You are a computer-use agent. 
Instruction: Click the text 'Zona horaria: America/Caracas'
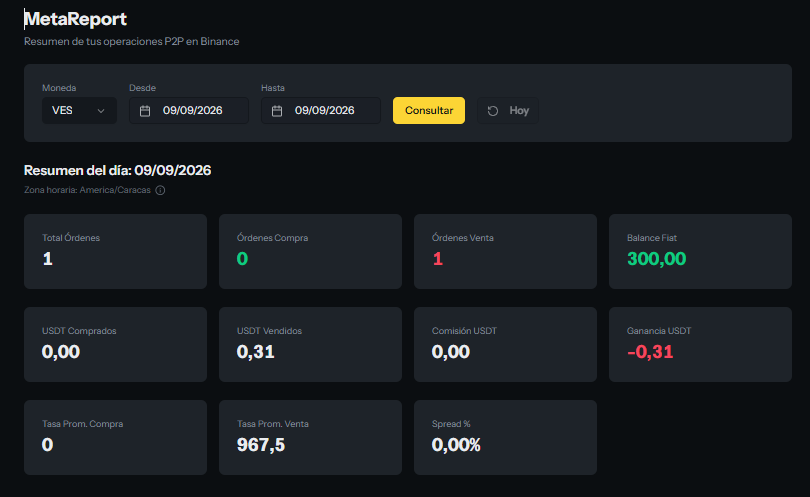coord(87,190)
